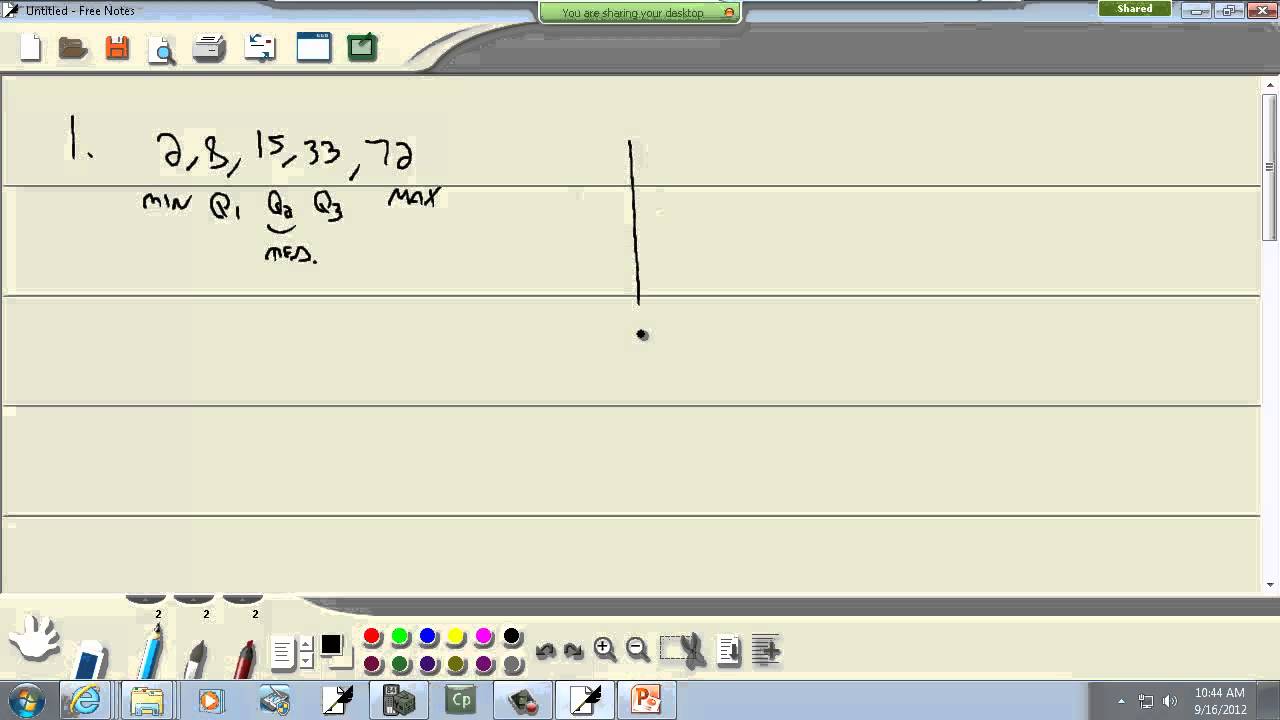Click the green tablet screen icon

pos(362,47)
